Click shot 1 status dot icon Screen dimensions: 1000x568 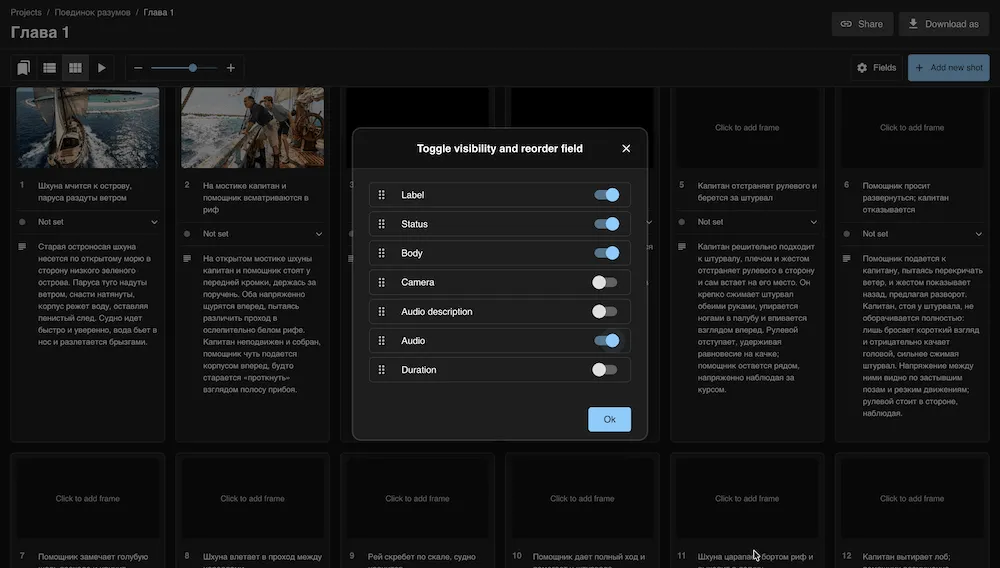click(22, 222)
